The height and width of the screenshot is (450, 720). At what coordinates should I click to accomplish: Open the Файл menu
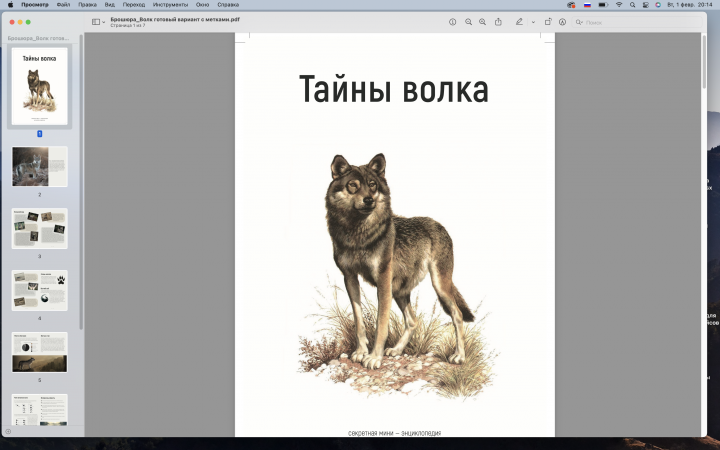(x=63, y=5)
